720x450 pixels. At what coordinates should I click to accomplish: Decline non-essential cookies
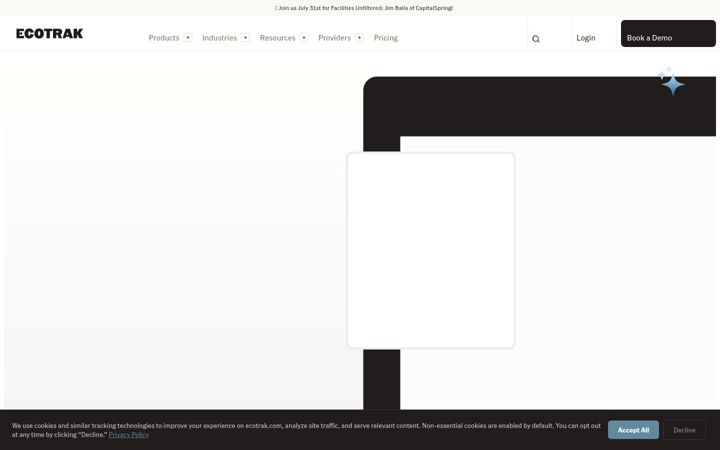coord(684,430)
